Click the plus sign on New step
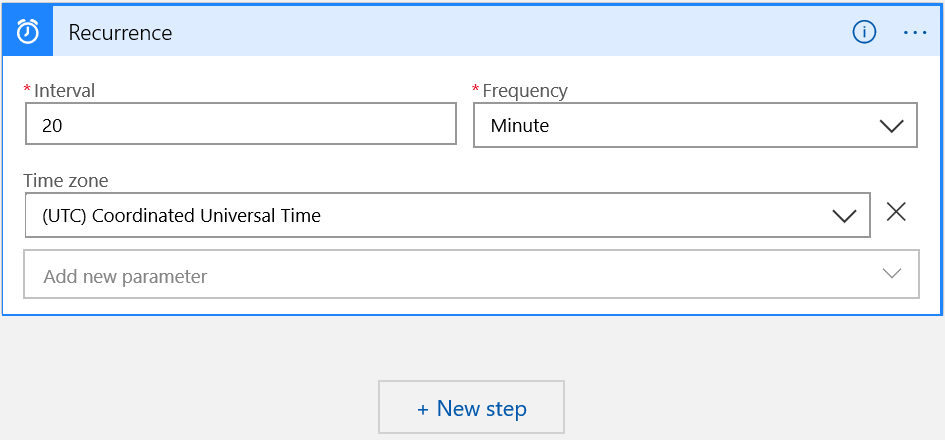The width and height of the screenshot is (945, 440). 422,408
